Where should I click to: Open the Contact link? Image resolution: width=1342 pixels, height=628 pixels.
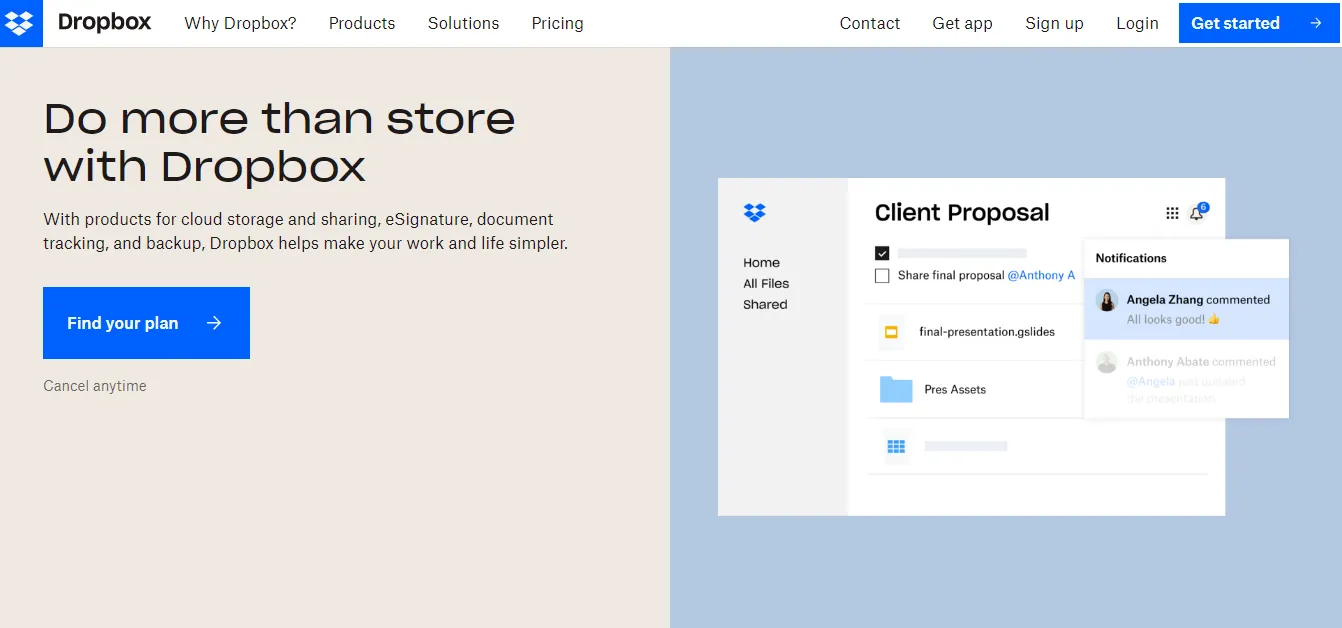870,23
